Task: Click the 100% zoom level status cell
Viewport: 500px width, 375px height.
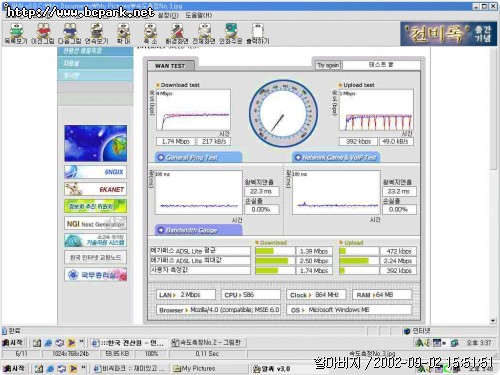Action: point(151,353)
